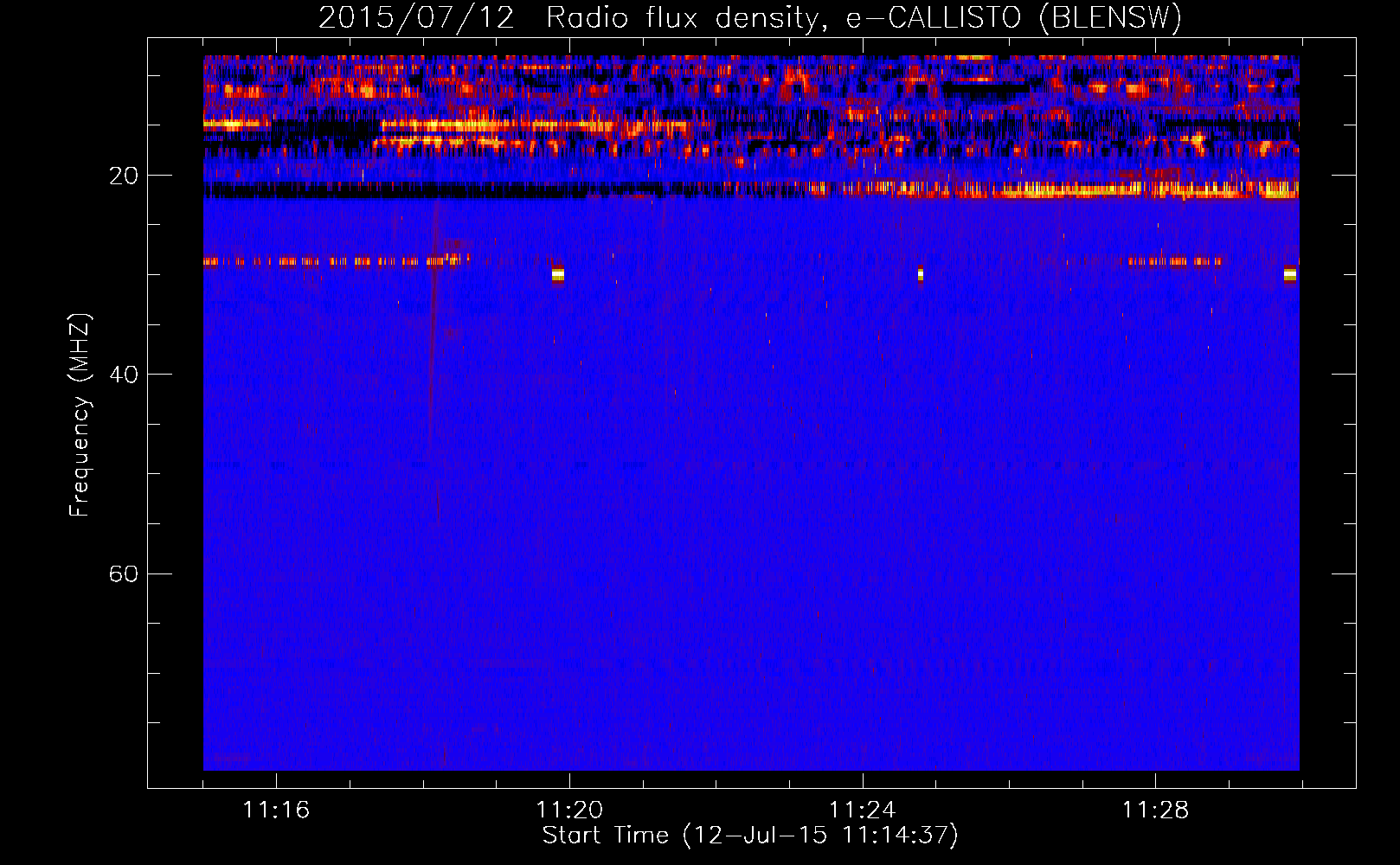Click the 11:16 time tick label
Image resolution: width=1400 pixels, height=865 pixels.
pos(276,810)
